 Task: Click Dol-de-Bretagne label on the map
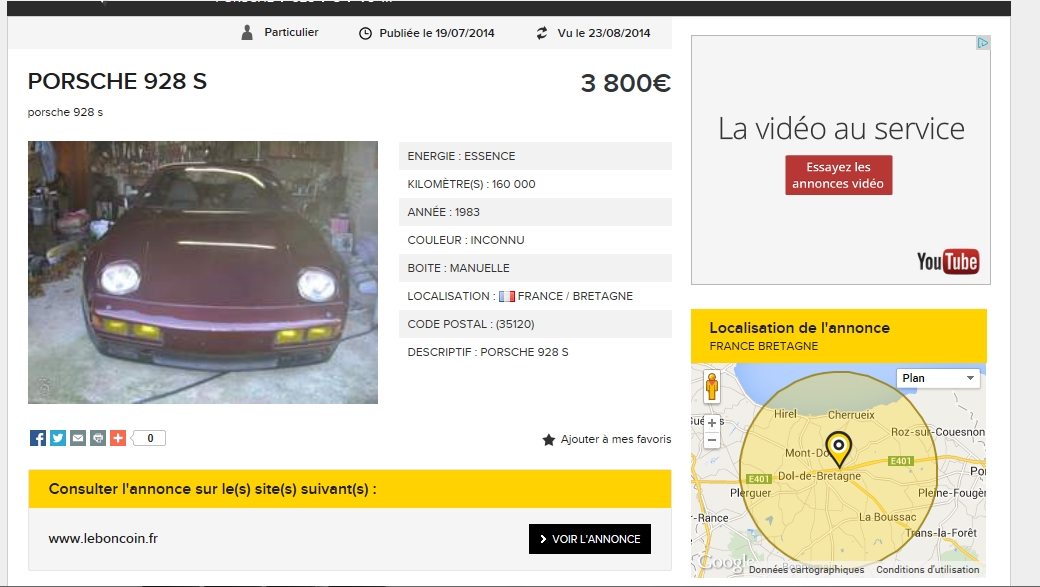[819, 476]
